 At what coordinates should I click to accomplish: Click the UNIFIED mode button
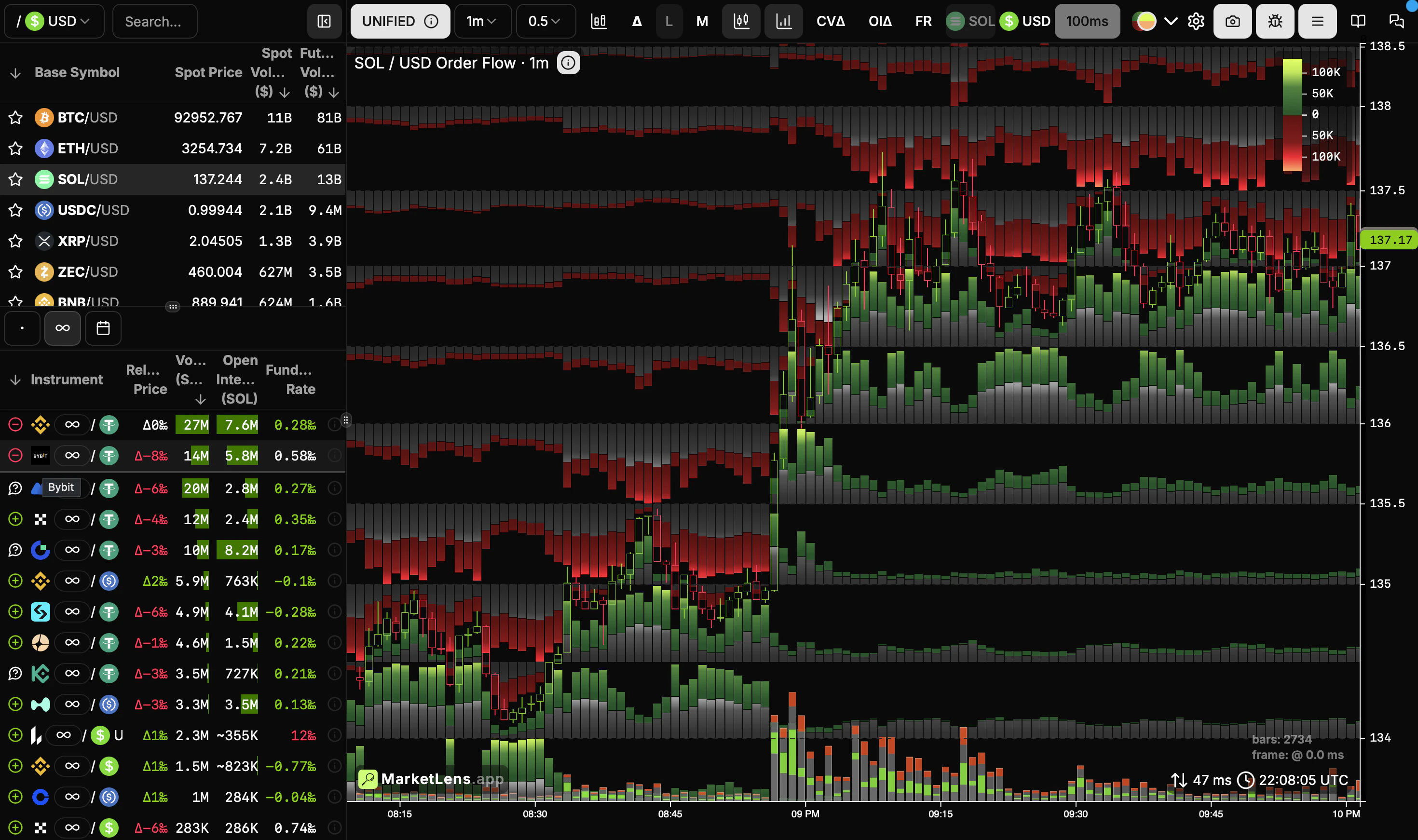[400, 22]
